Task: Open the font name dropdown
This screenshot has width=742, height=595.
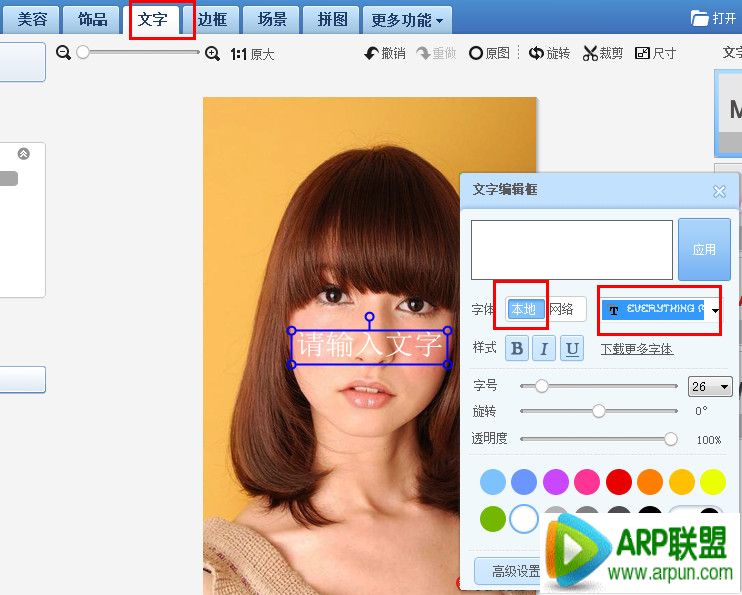Action: coord(715,311)
